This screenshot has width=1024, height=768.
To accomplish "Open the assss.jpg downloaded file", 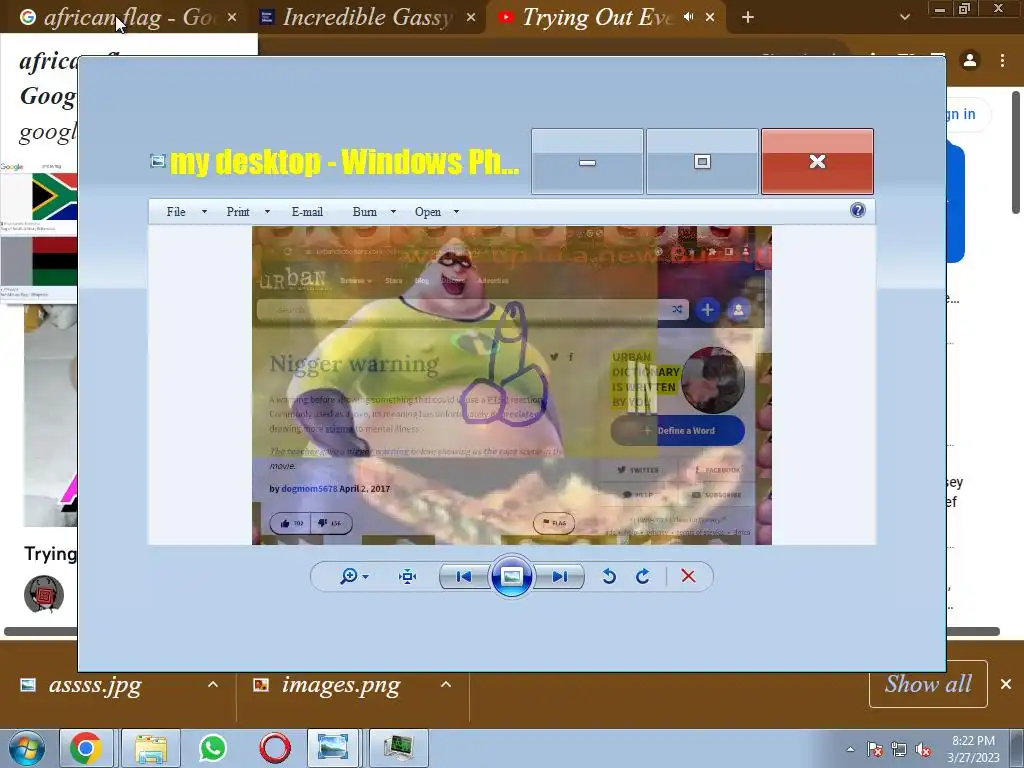I will click(x=95, y=684).
